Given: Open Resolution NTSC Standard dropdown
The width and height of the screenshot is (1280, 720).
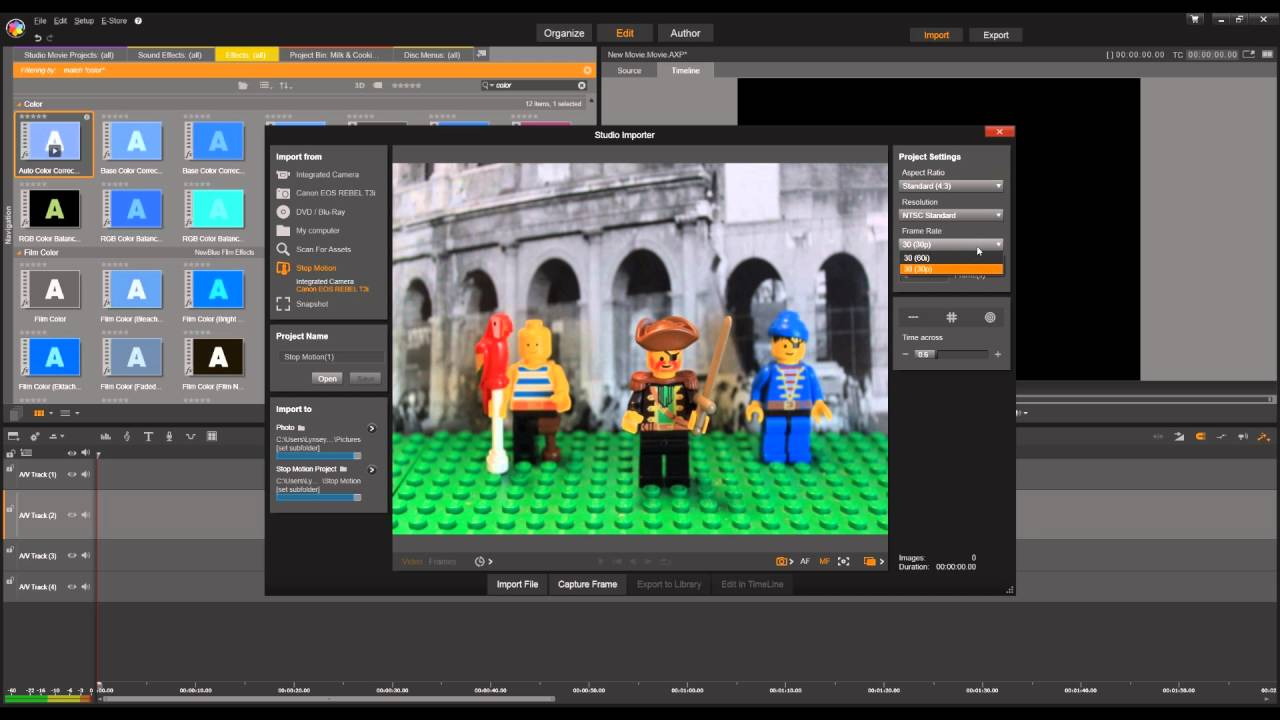Looking at the screenshot, I should 951,215.
